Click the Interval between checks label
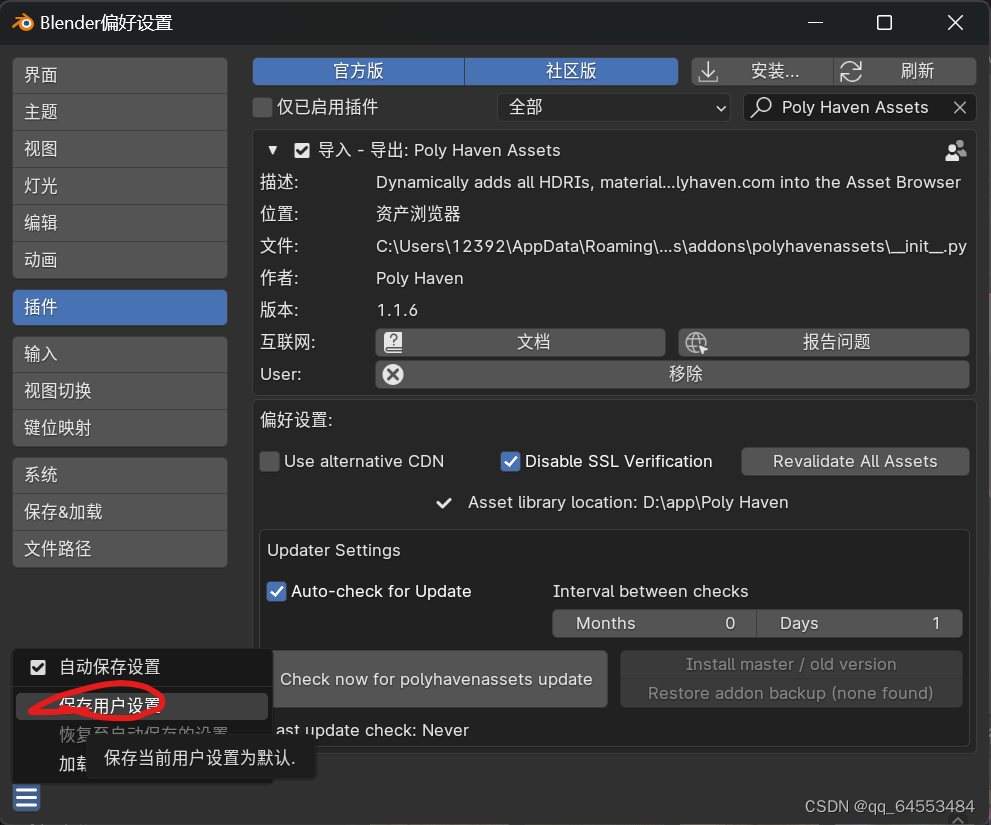 click(x=650, y=592)
